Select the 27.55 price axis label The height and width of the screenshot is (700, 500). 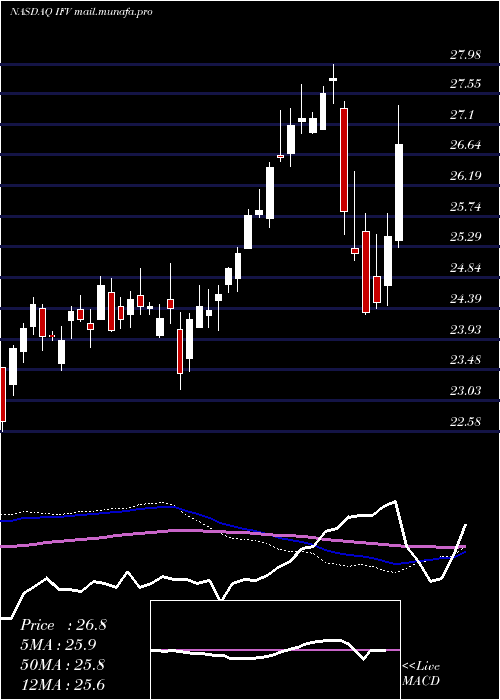[x=465, y=83]
